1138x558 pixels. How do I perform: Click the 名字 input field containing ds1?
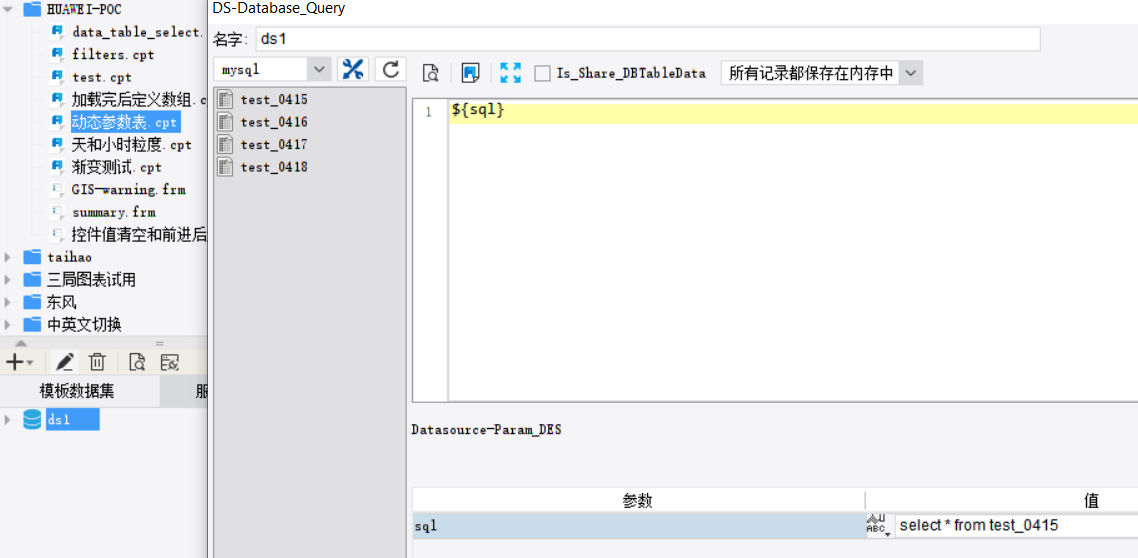tap(648, 39)
